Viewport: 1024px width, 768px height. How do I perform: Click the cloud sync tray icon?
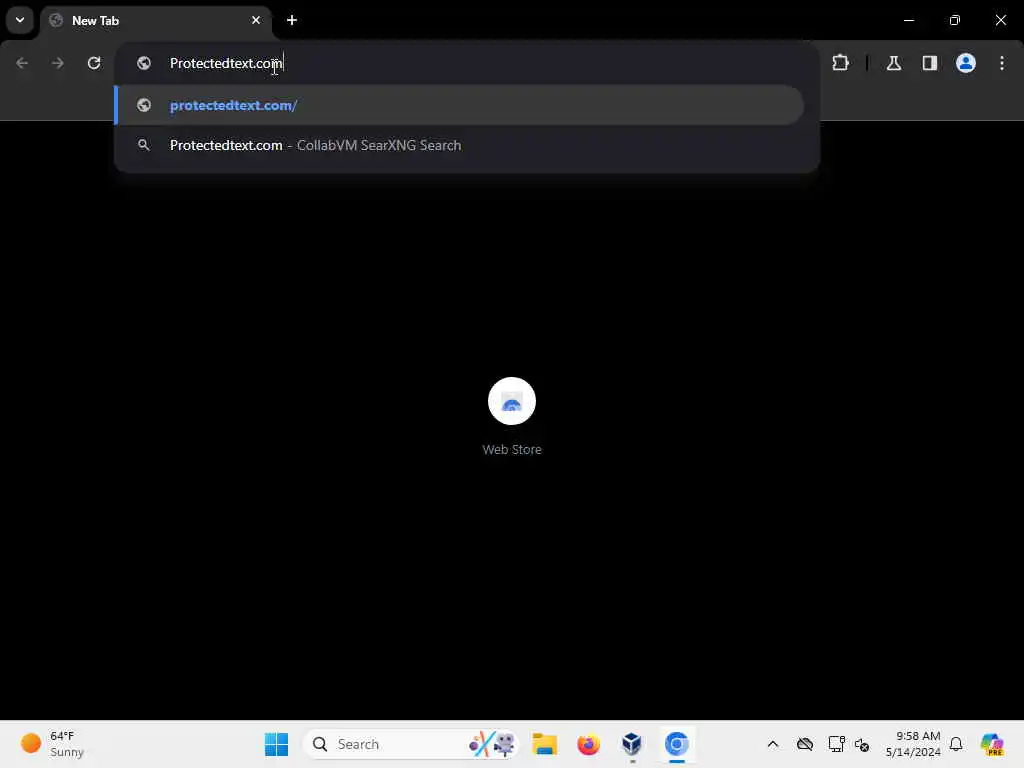[x=805, y=744]
